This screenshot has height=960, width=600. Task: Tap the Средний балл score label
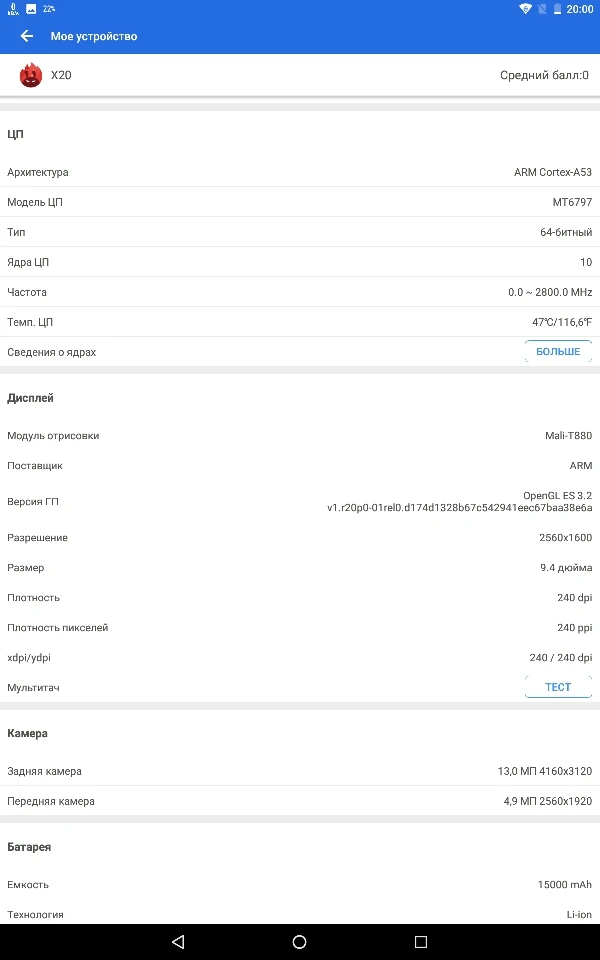coord(544,75)
